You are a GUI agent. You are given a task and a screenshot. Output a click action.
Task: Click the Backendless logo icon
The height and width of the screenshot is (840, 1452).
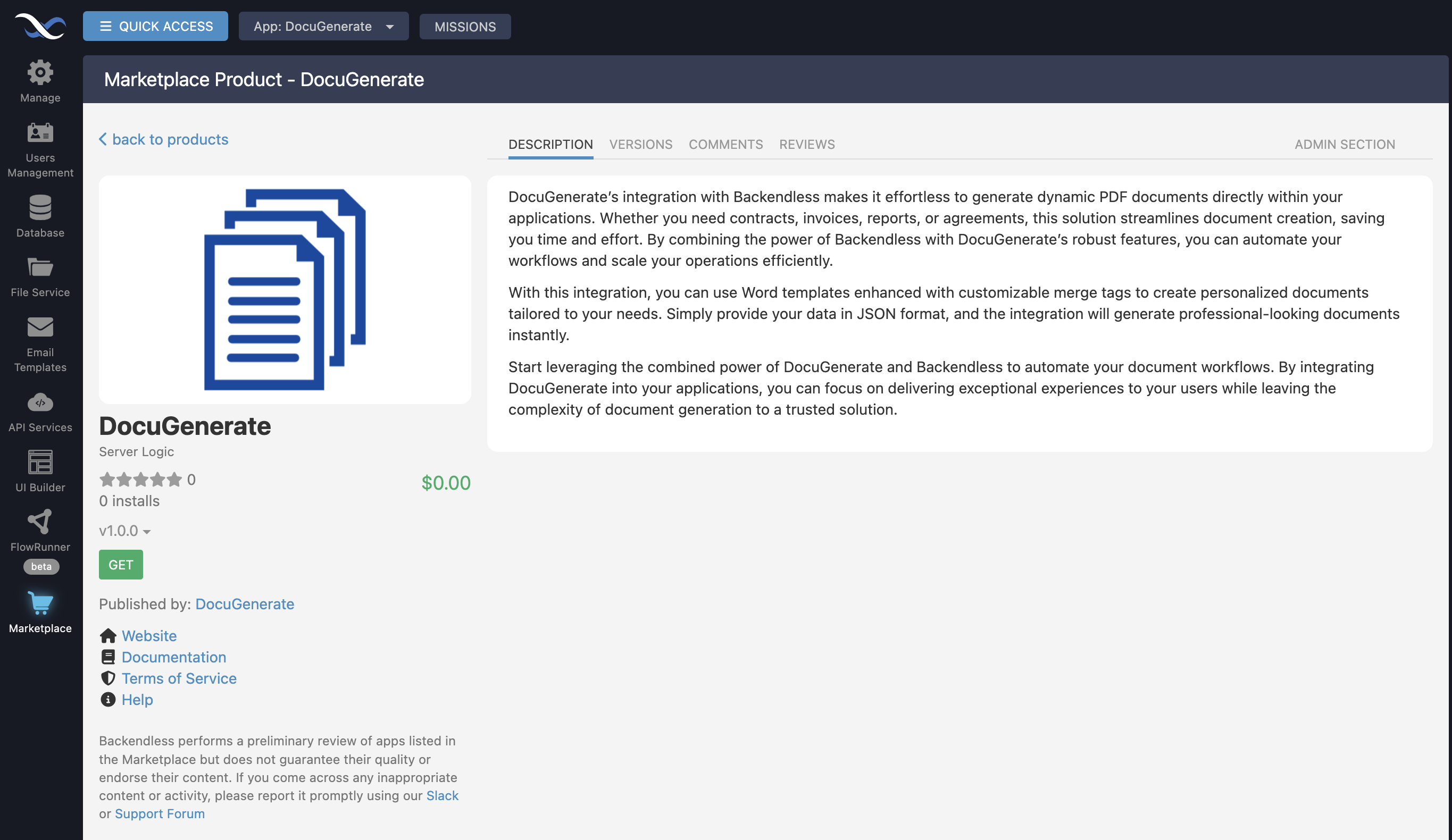pos(40,27)
